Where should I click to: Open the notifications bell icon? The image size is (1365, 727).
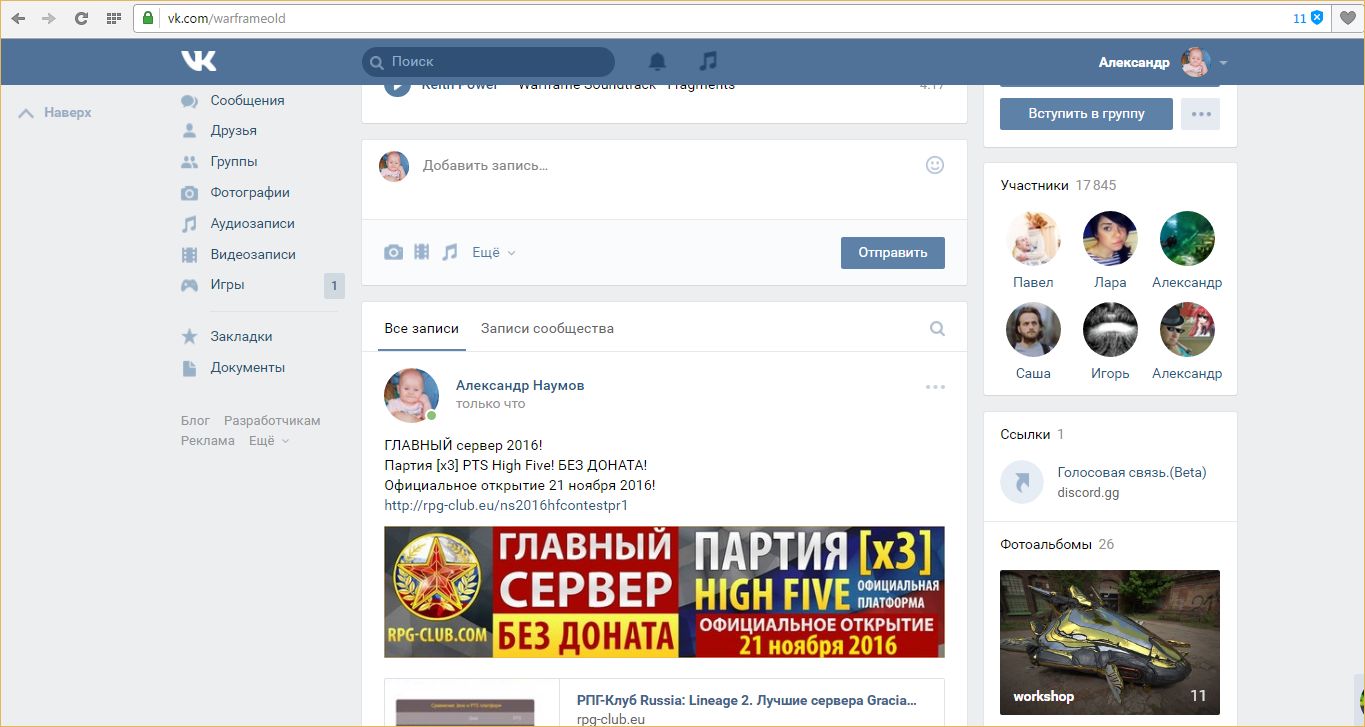[657, 62]
